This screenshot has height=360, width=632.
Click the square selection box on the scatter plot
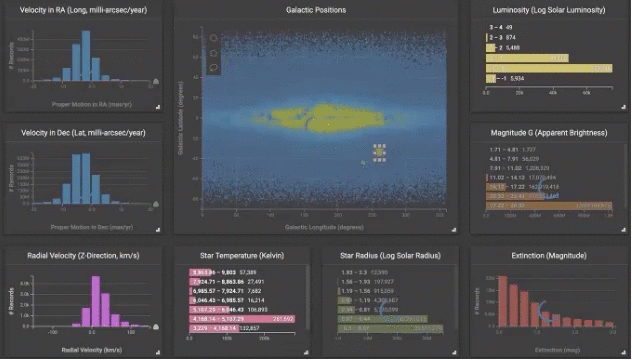[379, 153]
